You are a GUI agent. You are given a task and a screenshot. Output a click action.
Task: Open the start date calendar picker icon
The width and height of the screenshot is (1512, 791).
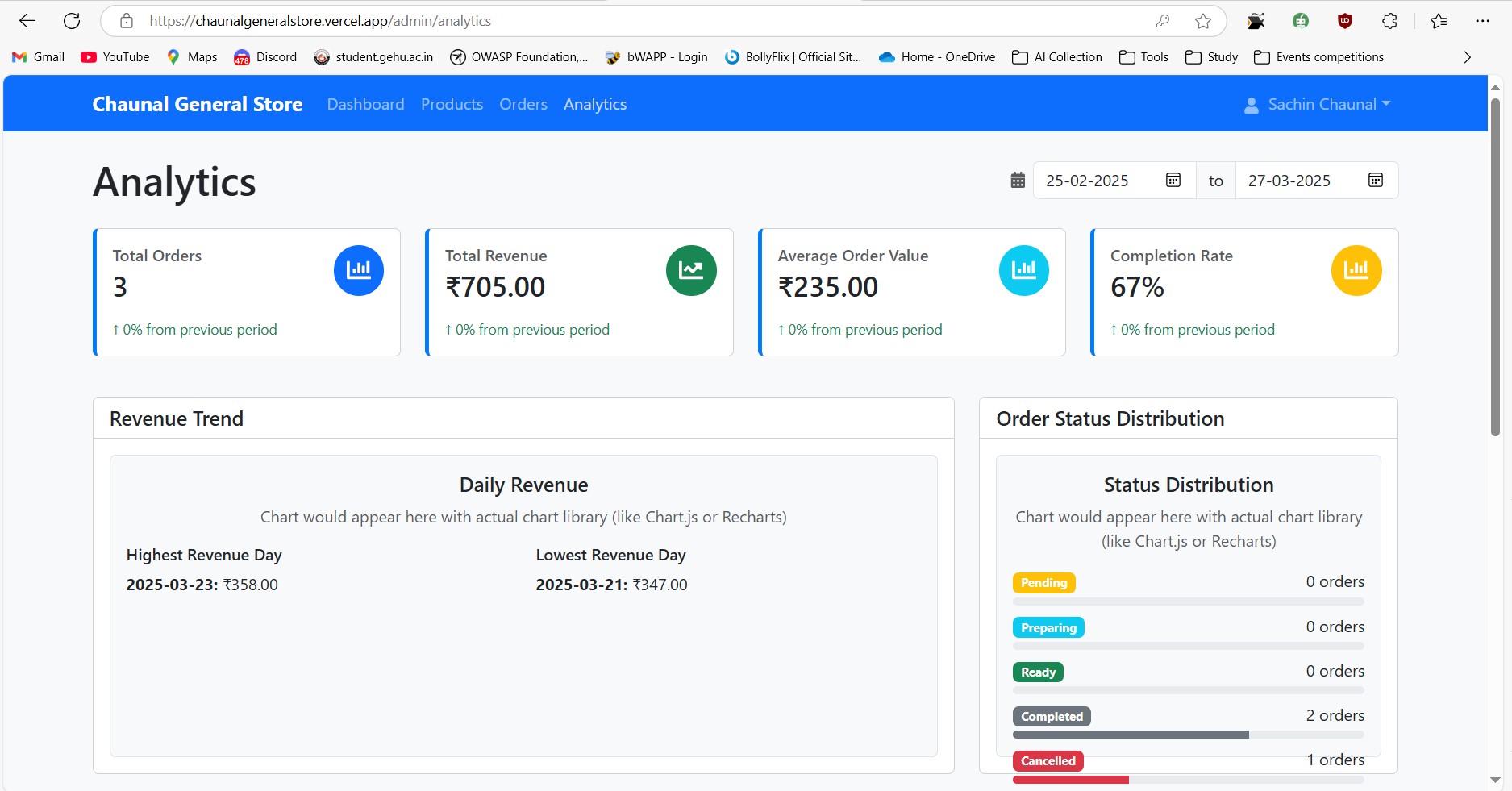coord(1173,180)
